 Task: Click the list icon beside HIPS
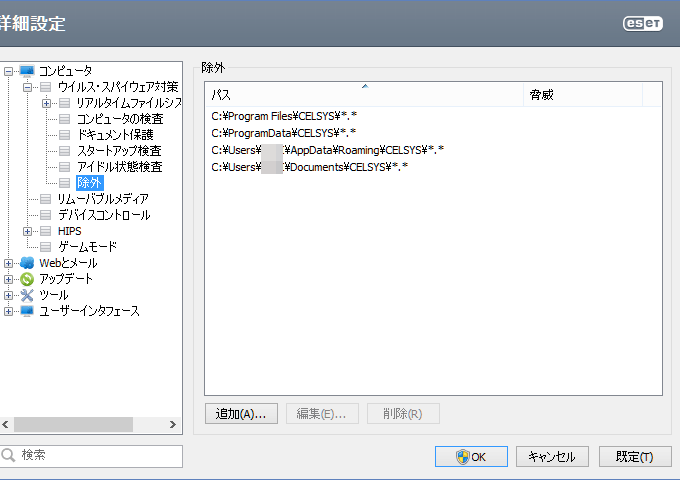tap(46, 231)
